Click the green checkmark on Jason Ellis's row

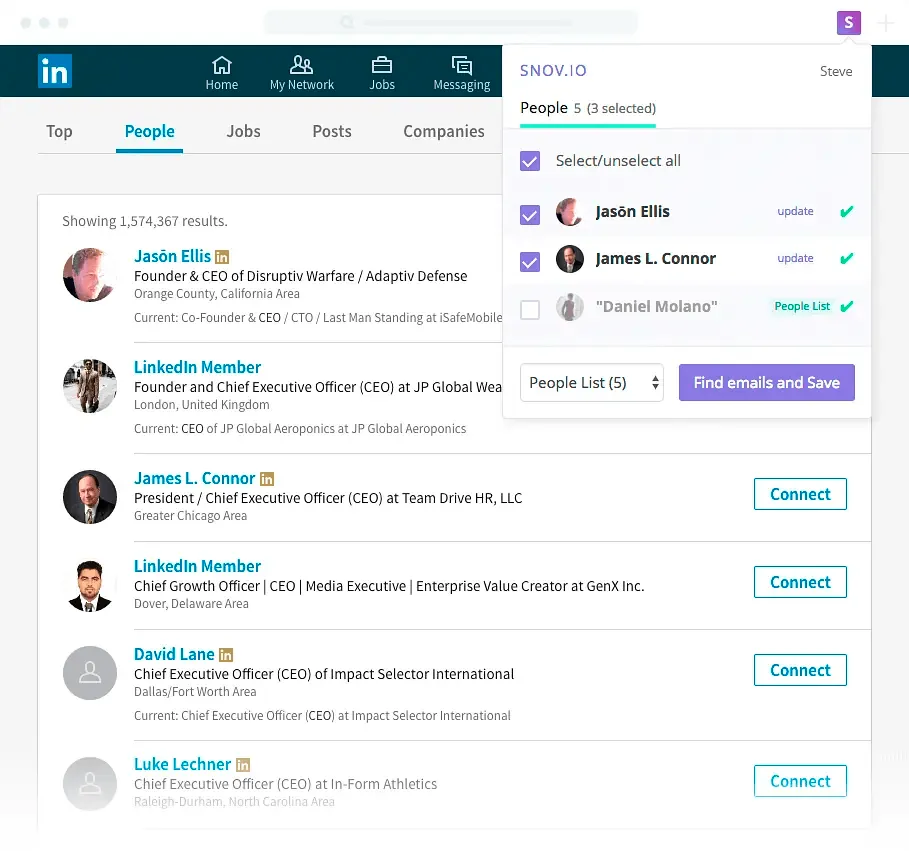846,211
